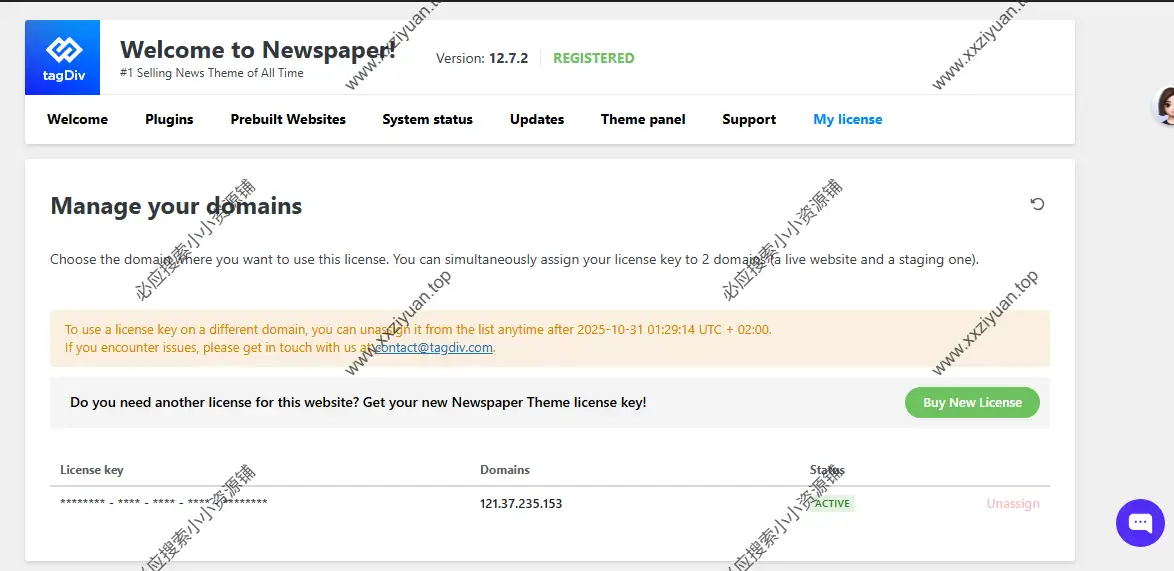Open the purple chat bubble widget
The height and width of the screenshot is (571, 1174).
tap(1140, 522)
